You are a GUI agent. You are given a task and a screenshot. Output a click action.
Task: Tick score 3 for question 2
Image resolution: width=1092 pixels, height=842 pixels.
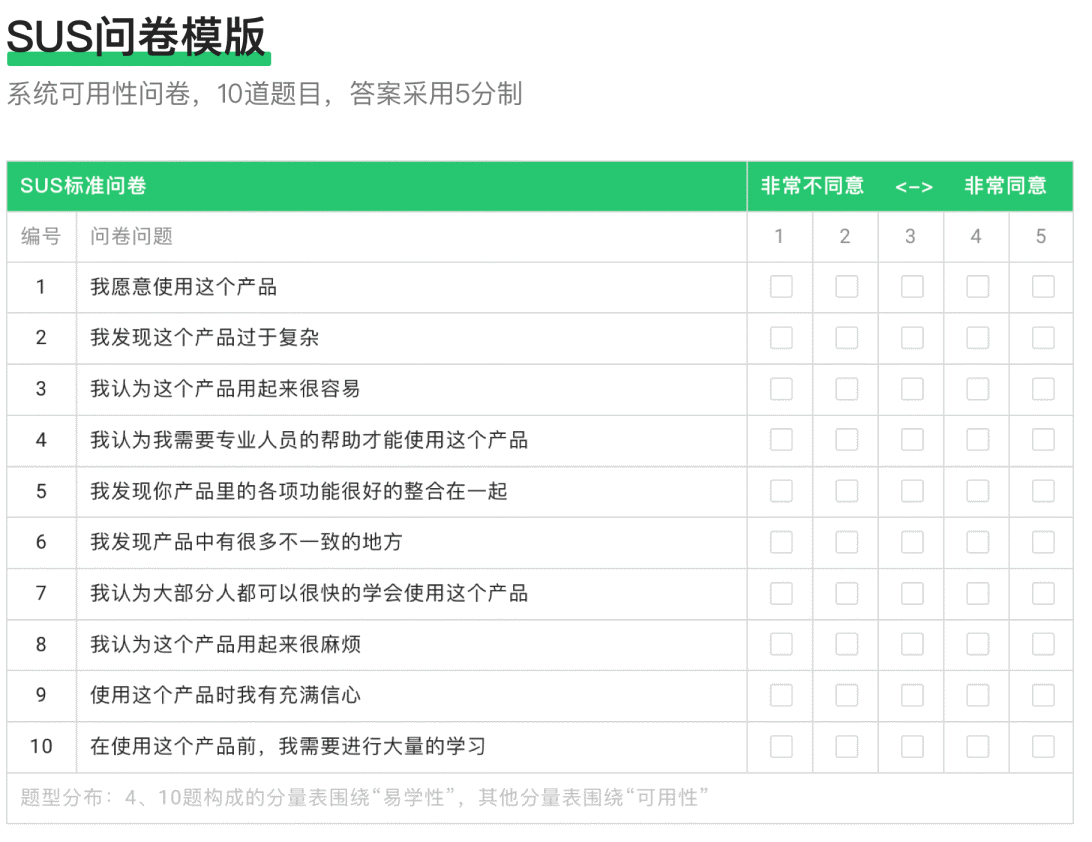point(912,338)
